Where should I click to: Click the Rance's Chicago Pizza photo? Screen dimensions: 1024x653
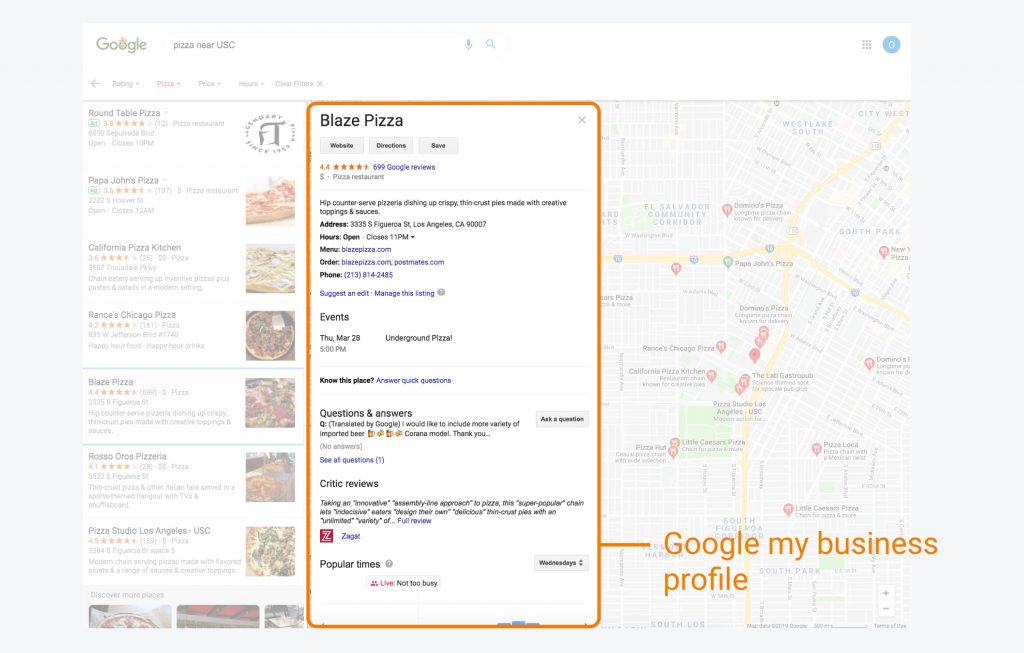coord(270,336)
